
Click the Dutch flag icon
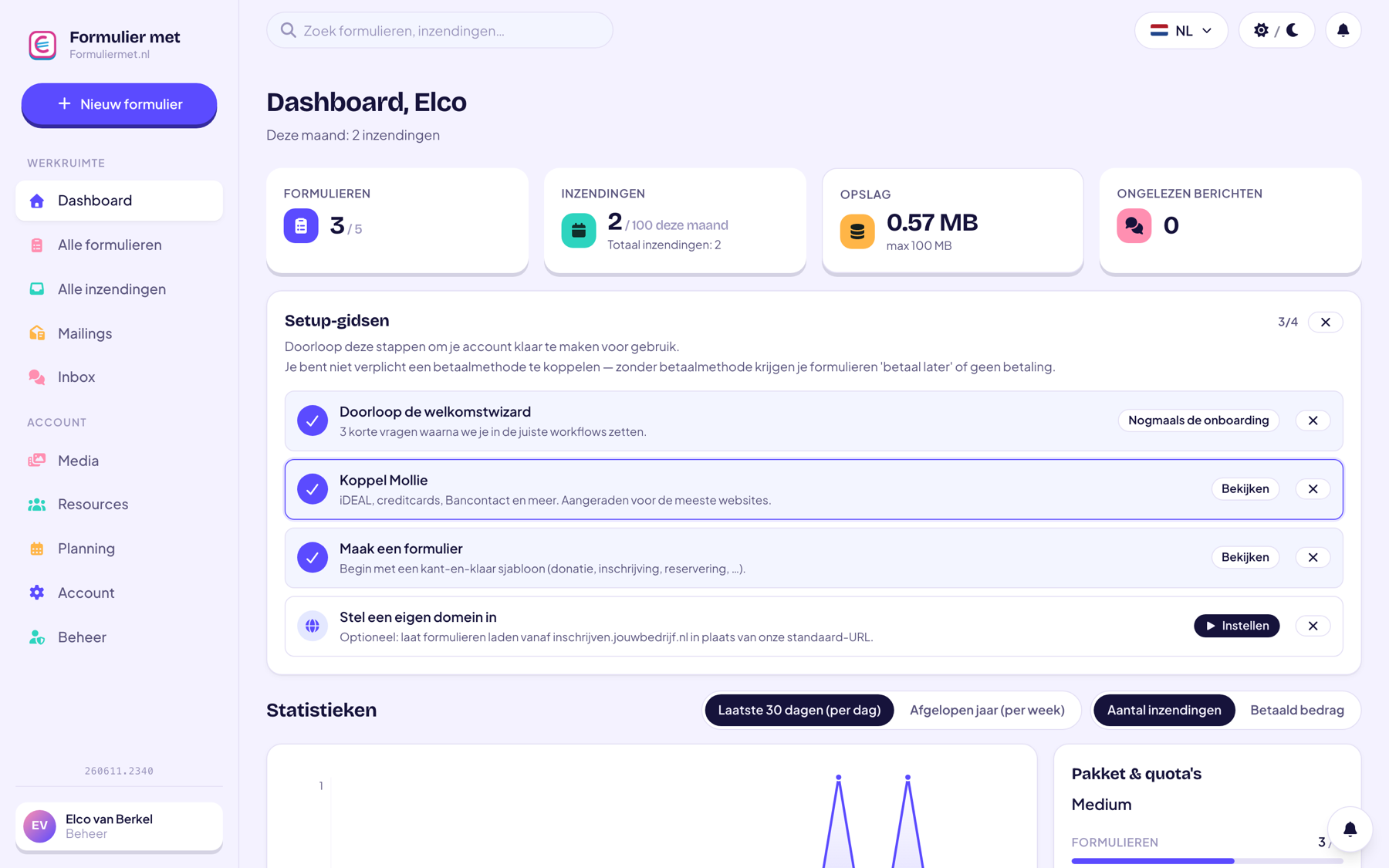(x=1159, y=30)
